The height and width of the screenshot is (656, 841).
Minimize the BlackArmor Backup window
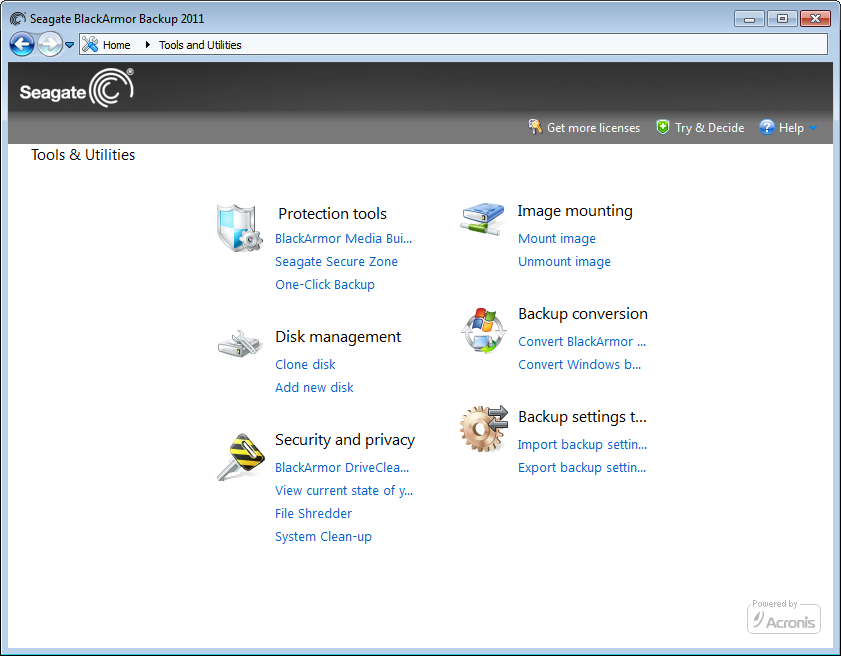[x=749, y=19]
